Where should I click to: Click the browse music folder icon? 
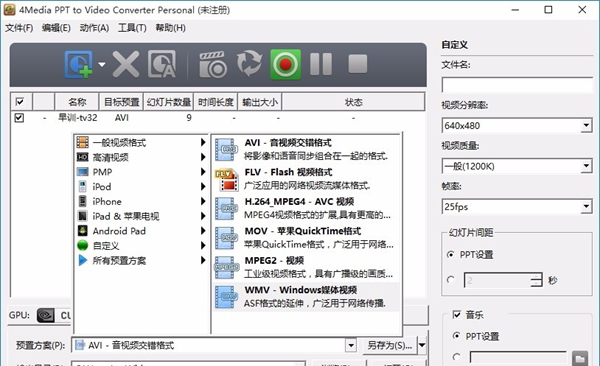pos(580,358)
